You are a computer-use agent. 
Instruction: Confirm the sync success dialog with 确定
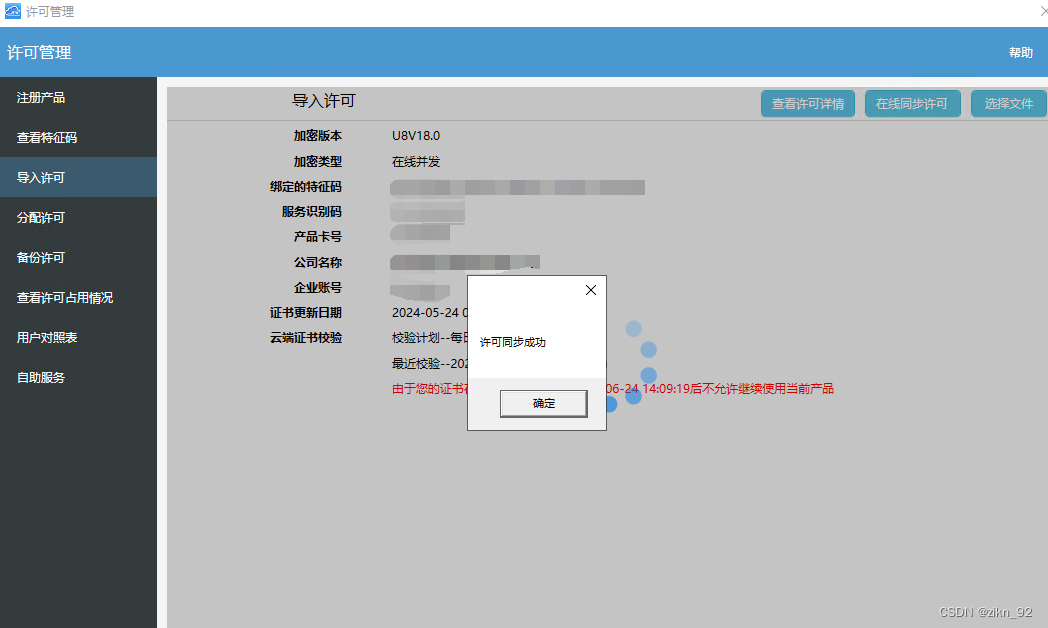543,403
